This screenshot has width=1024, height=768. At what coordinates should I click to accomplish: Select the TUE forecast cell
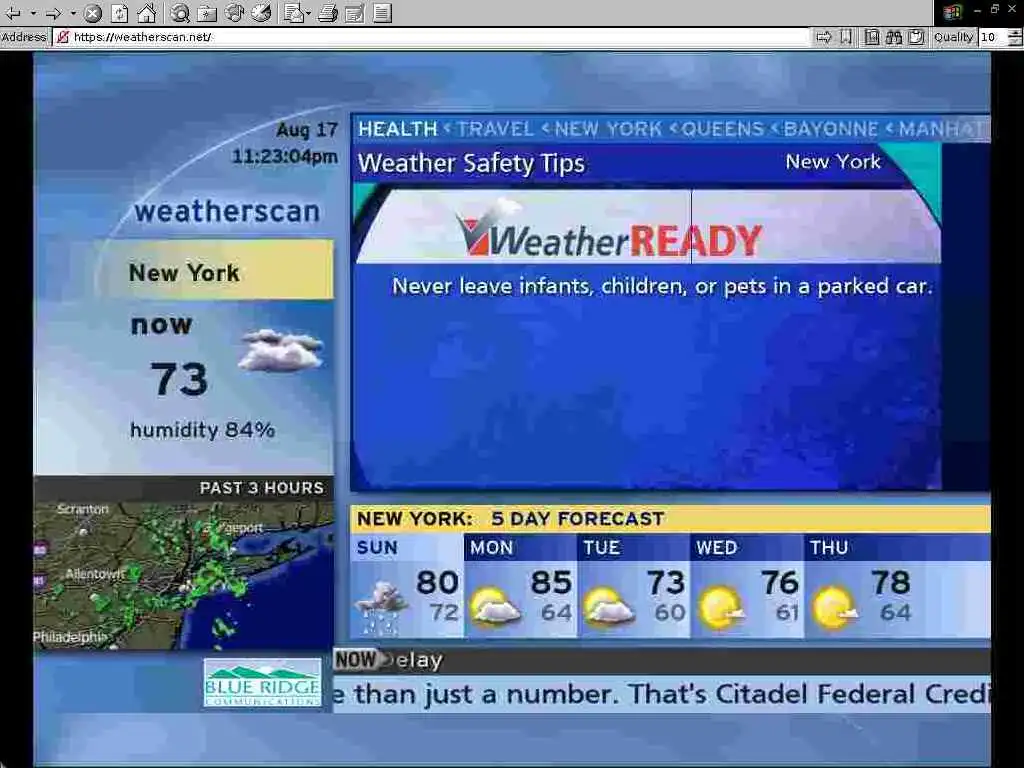point(633,586)
